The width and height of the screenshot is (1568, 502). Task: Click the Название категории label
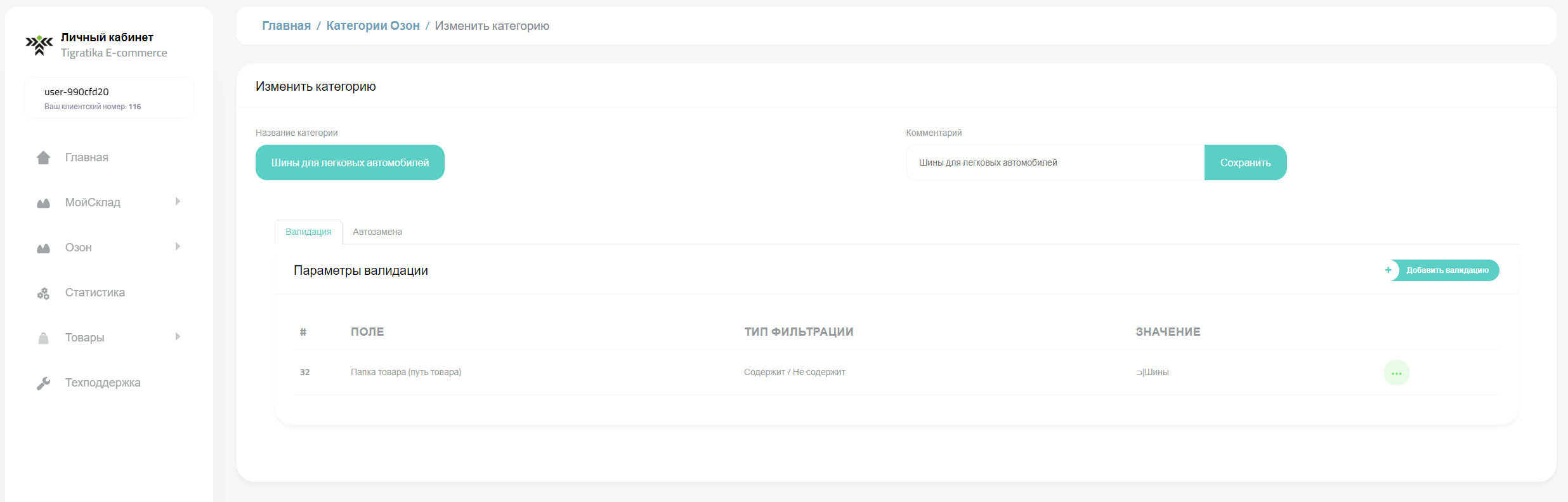(297, 133)
